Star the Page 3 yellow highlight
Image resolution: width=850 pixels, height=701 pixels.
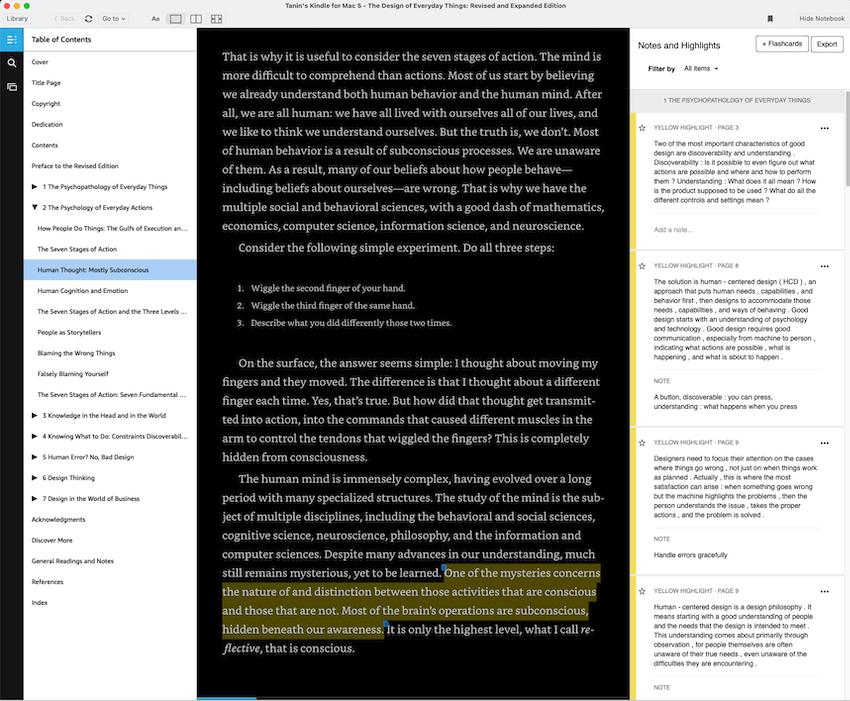(x=642, y=128)
